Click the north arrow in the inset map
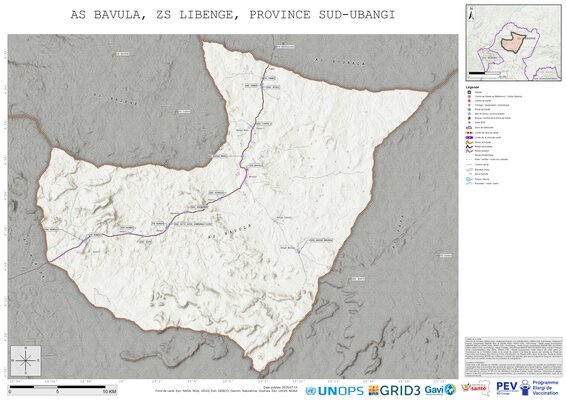Screen dimensions: 566x400 click(x=471, y=13)
